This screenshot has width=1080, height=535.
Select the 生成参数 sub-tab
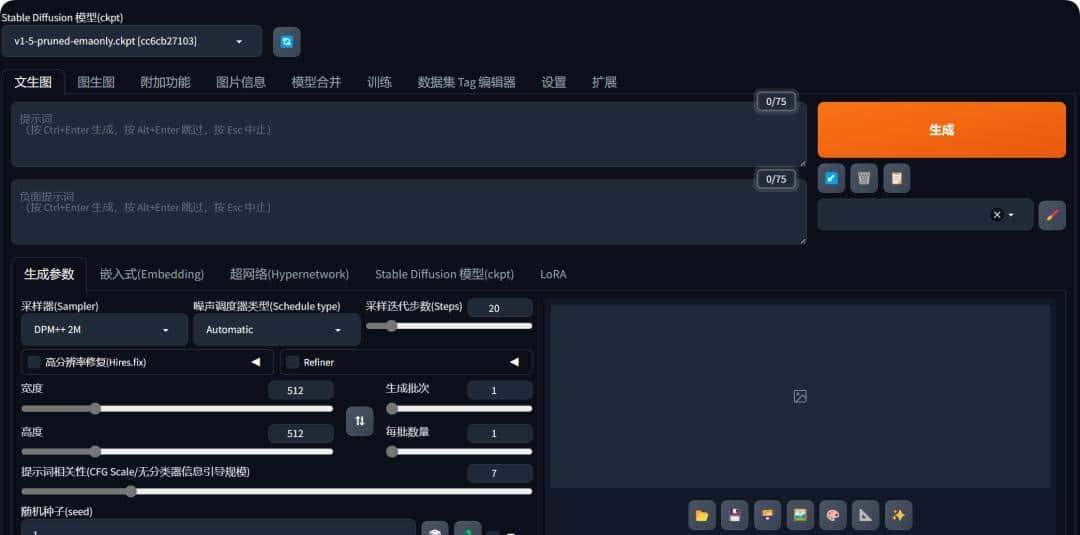click(x=49, y=274)
